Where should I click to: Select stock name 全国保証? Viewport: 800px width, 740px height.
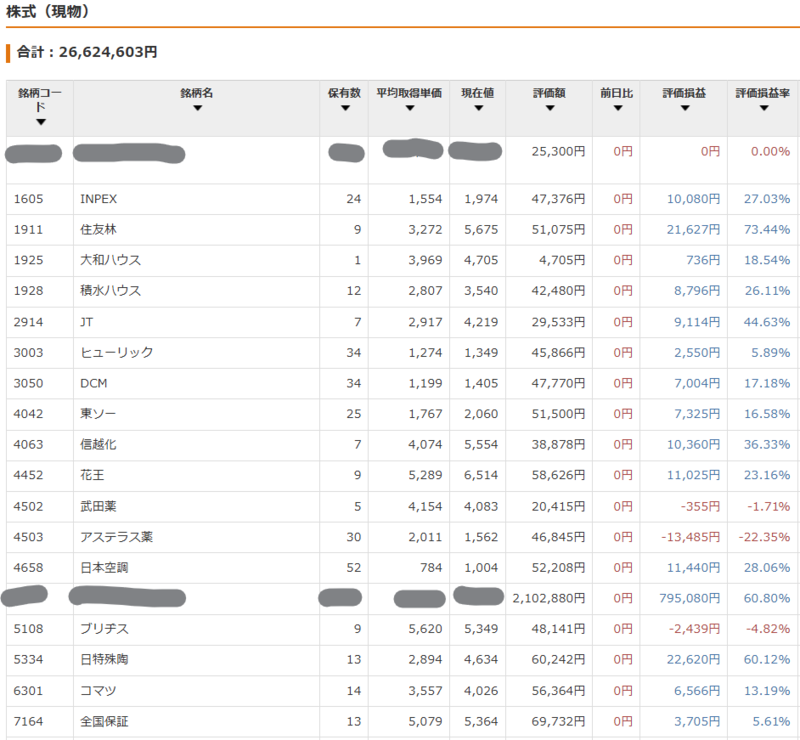(x=104, y=722)
